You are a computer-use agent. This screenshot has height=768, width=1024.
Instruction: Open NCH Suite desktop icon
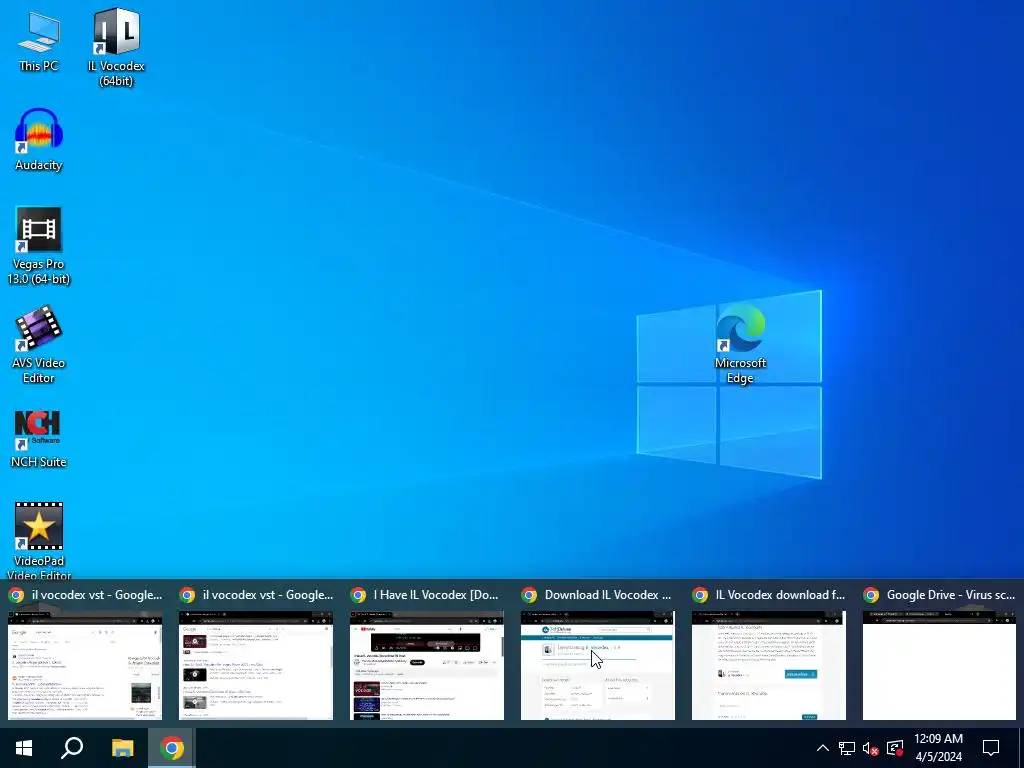click(39, 439)
